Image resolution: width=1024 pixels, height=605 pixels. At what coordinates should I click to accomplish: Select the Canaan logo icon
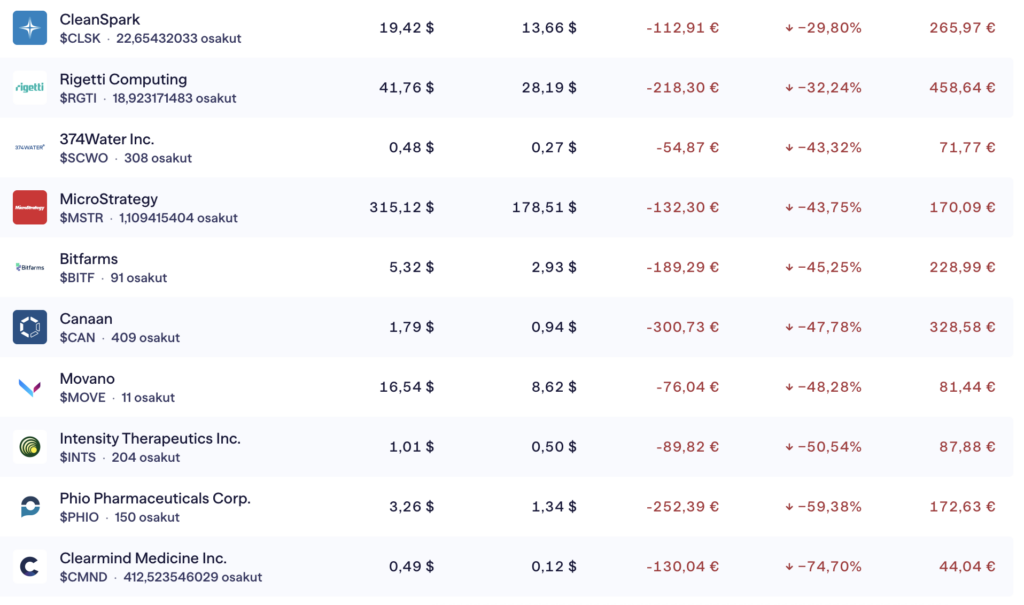point(30,327)
